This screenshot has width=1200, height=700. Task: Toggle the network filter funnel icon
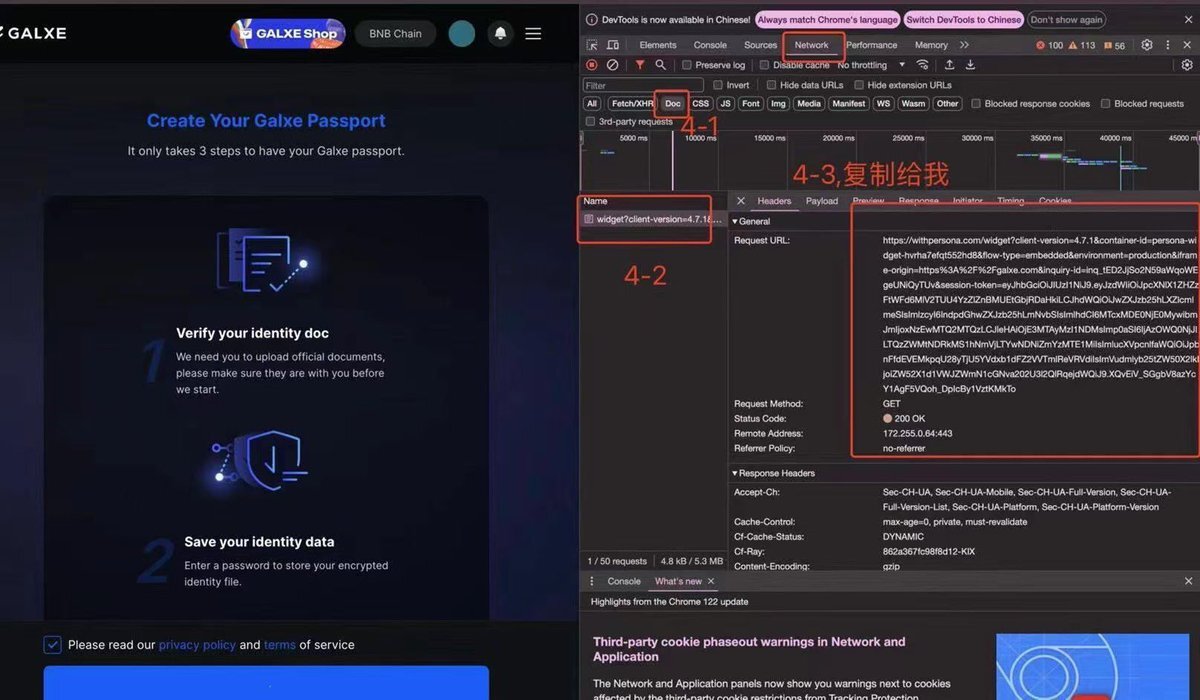[x=640, y=65]
